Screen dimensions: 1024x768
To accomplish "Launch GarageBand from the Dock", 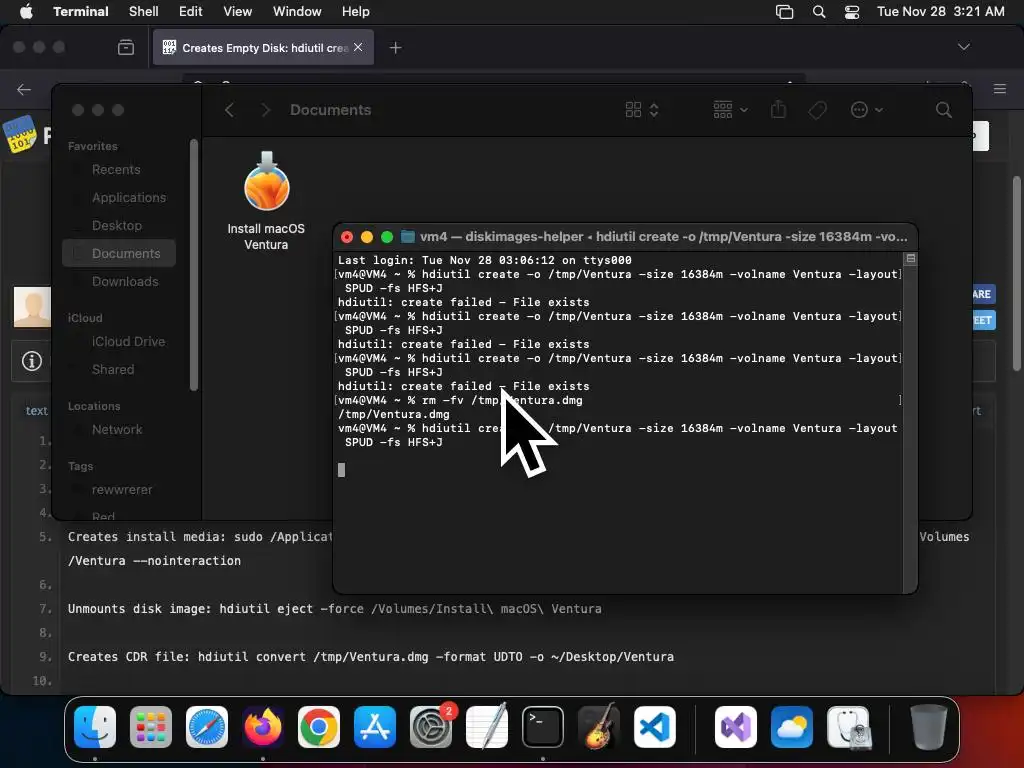I will click(x=599, y=727).
